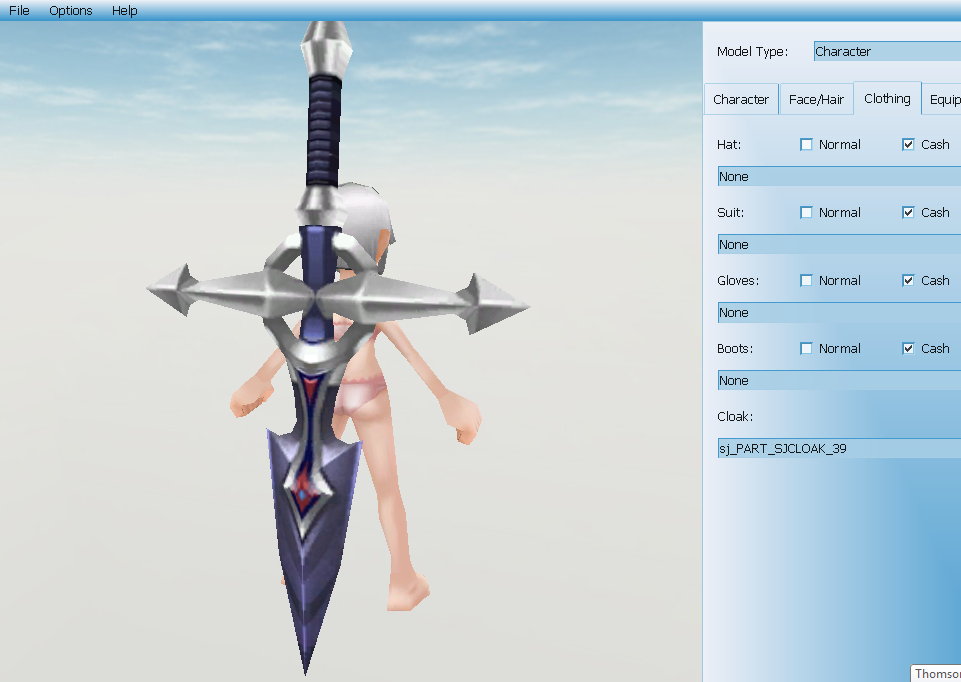Viewport: 961px width, 682px height.
Task: Enable the Normal checkbox for Hat
Action: pyautogui.click(x=807, y=144)
